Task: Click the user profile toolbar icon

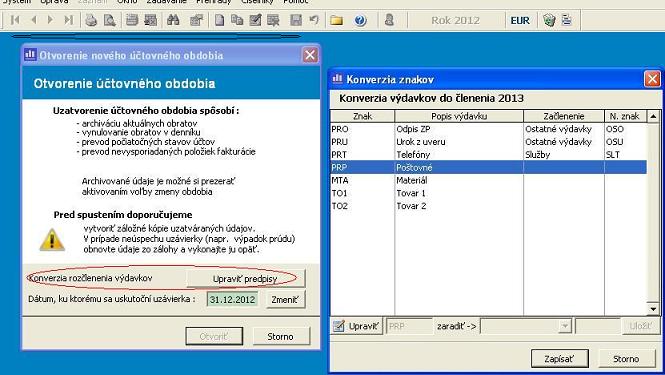Action: pos(389,20)
